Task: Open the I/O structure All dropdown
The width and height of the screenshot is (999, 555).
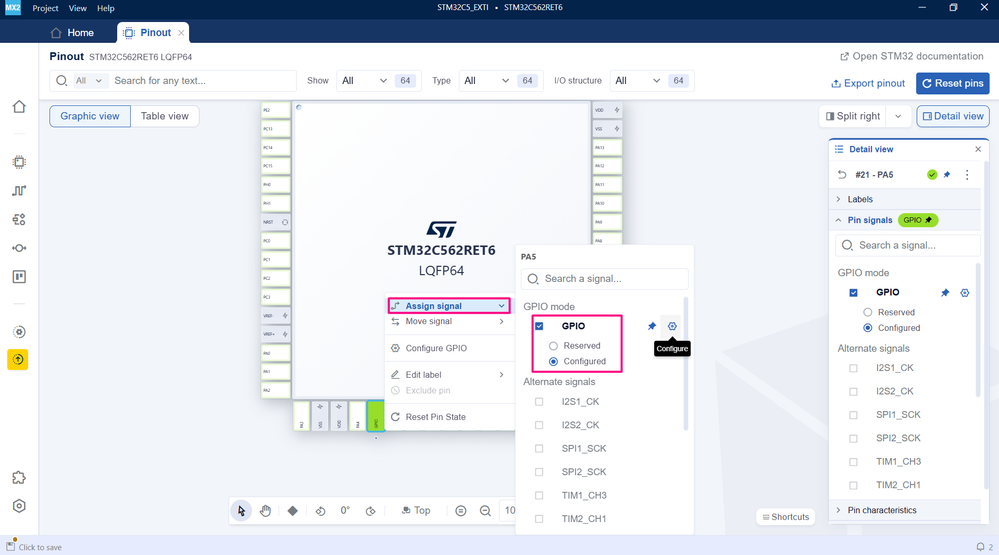Action: click(638, 81)
